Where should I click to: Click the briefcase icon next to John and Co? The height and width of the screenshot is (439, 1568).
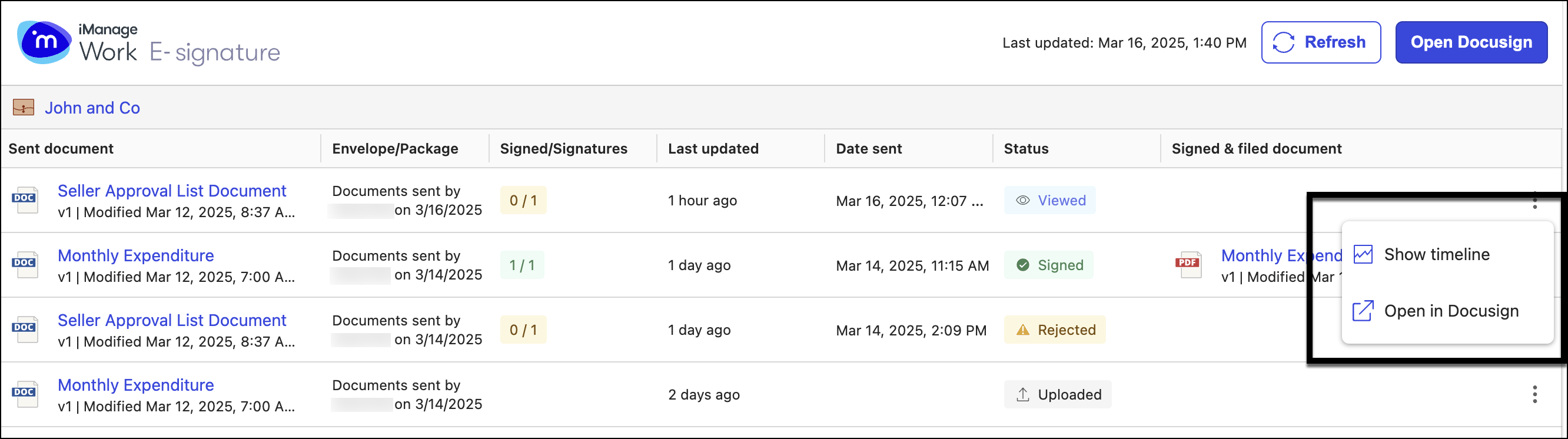[23, 107]
